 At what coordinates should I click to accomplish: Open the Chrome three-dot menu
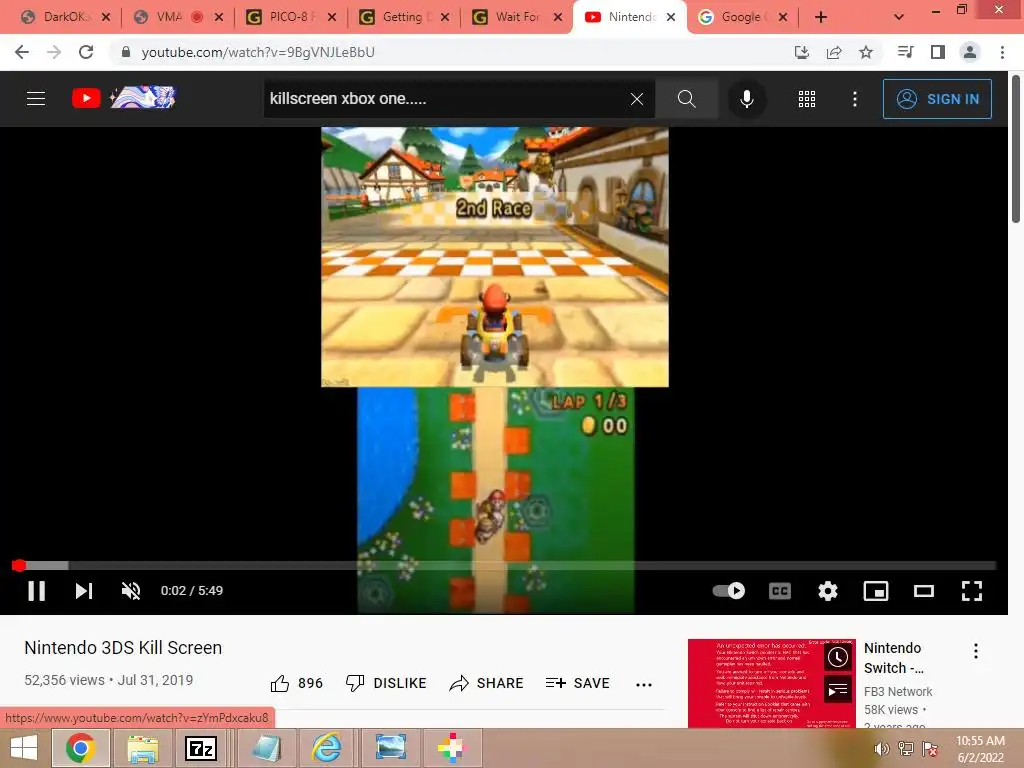pos(1002,52)
